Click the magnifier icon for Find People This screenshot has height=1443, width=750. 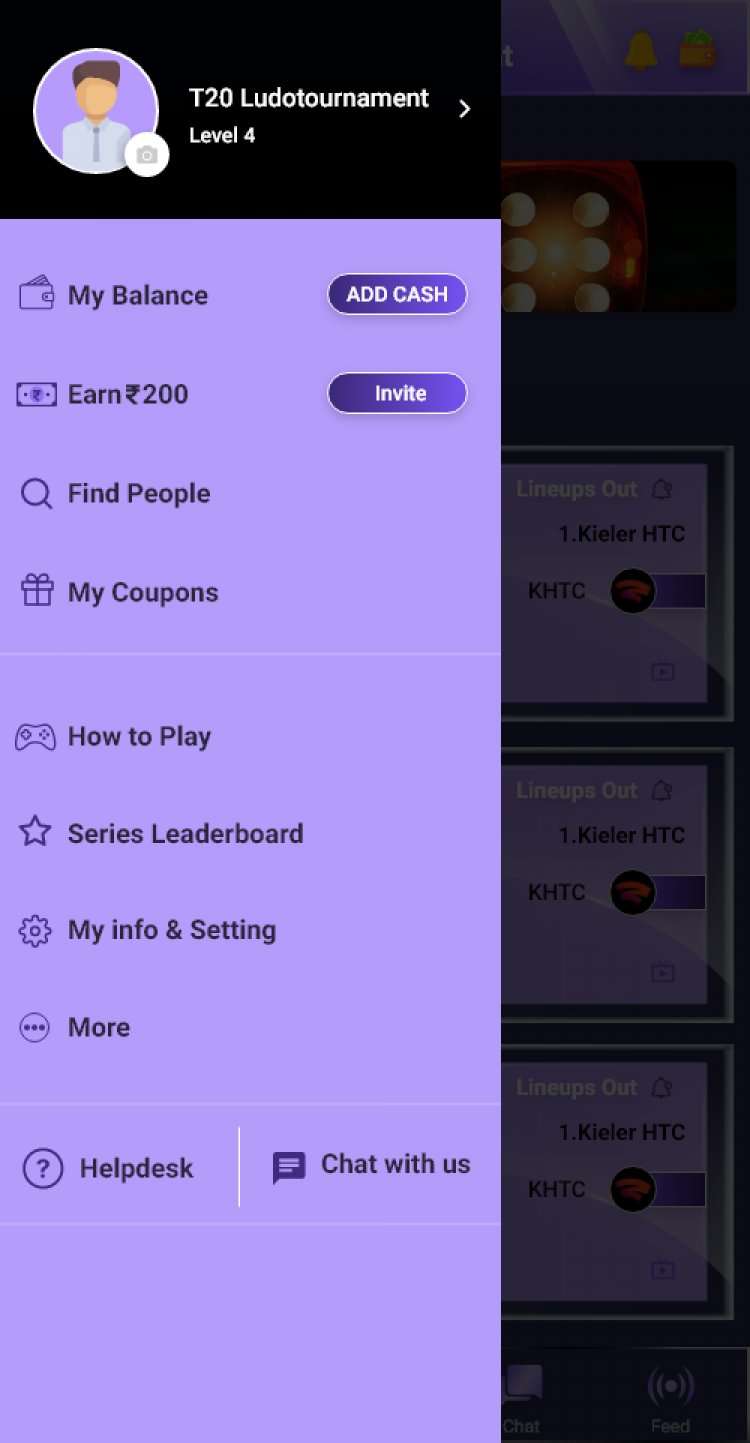(36, 493)
